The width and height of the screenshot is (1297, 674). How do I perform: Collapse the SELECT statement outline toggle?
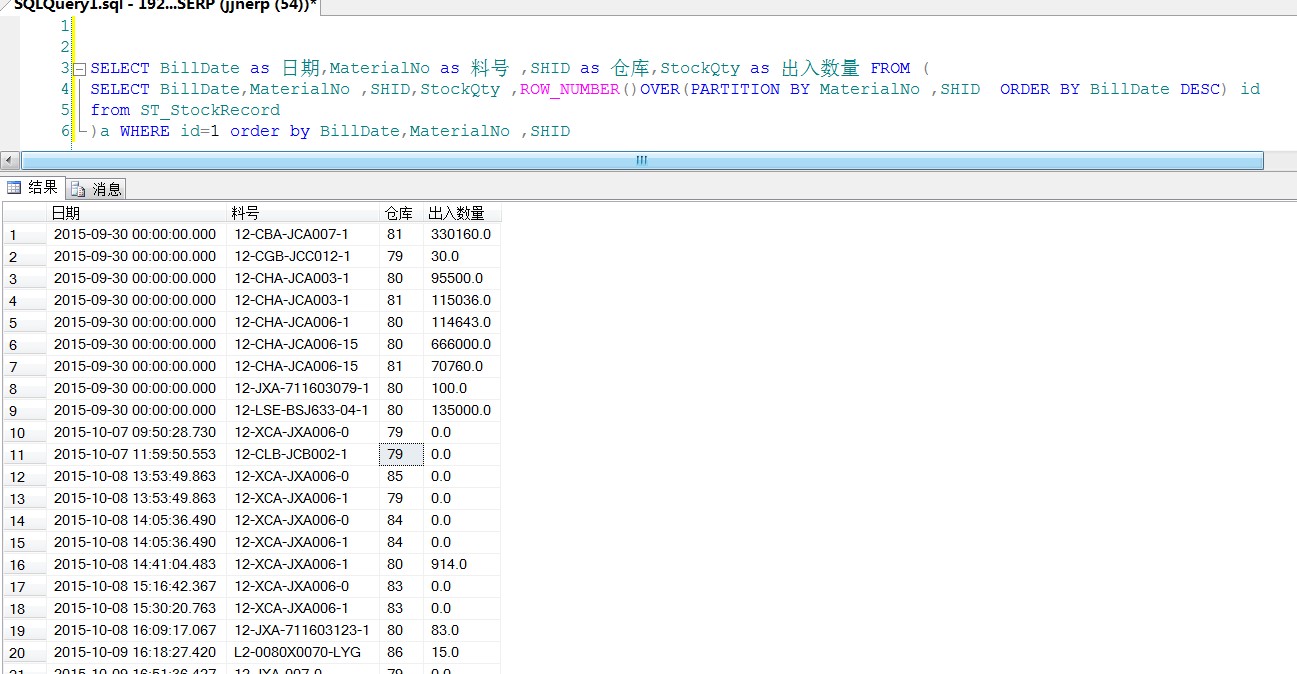click(80, 69)
